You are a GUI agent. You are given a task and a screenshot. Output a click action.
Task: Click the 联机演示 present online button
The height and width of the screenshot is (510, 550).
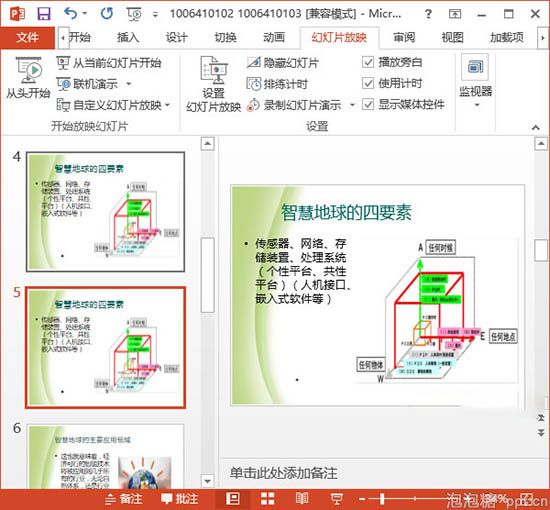coord(87,84)
